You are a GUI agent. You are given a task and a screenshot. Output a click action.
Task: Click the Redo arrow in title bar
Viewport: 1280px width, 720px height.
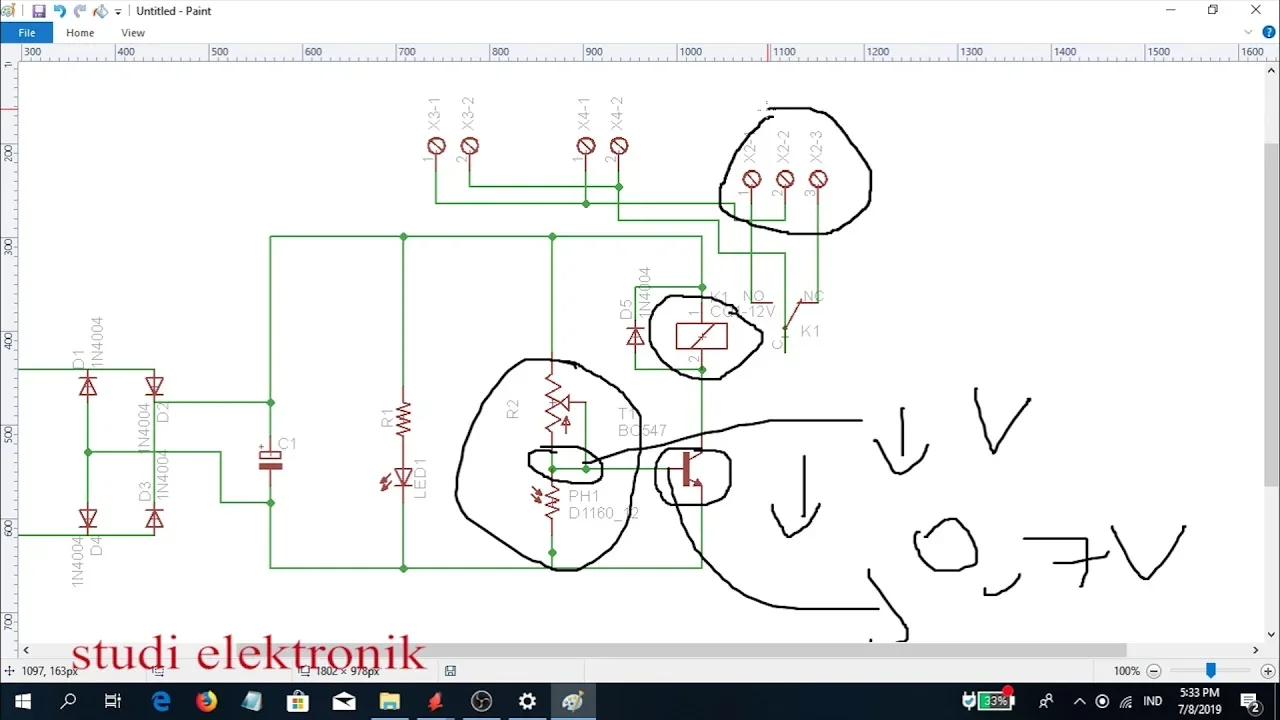pyautogui.click(x=80, y=11)
